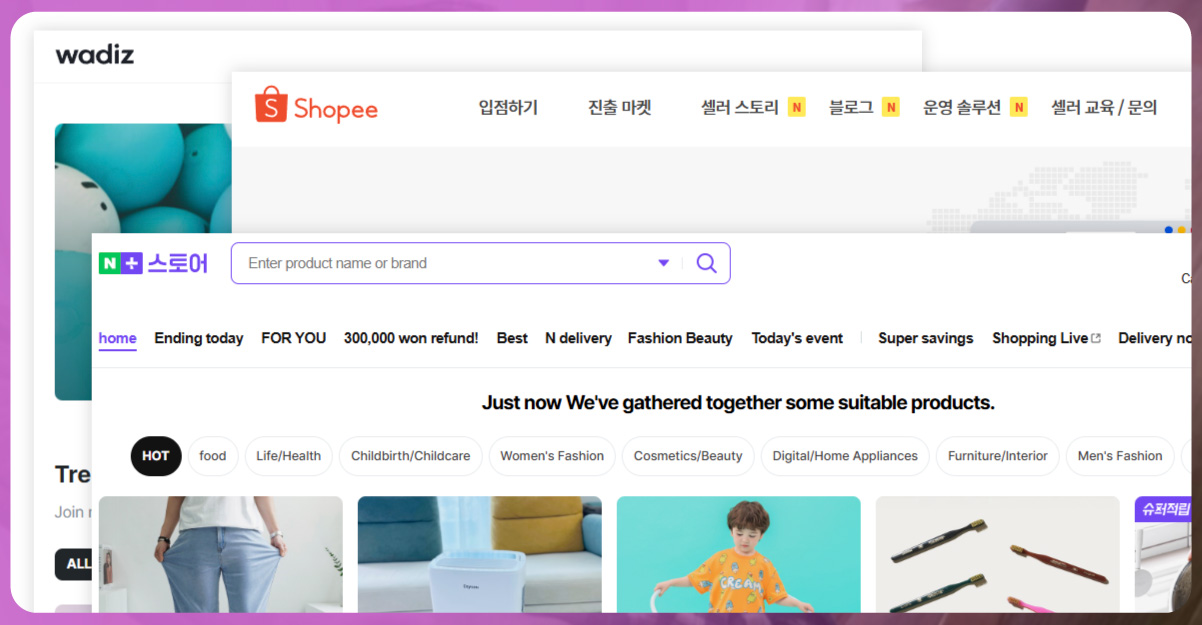
Task: Switch to the Best tab
Action: point(511,338)
